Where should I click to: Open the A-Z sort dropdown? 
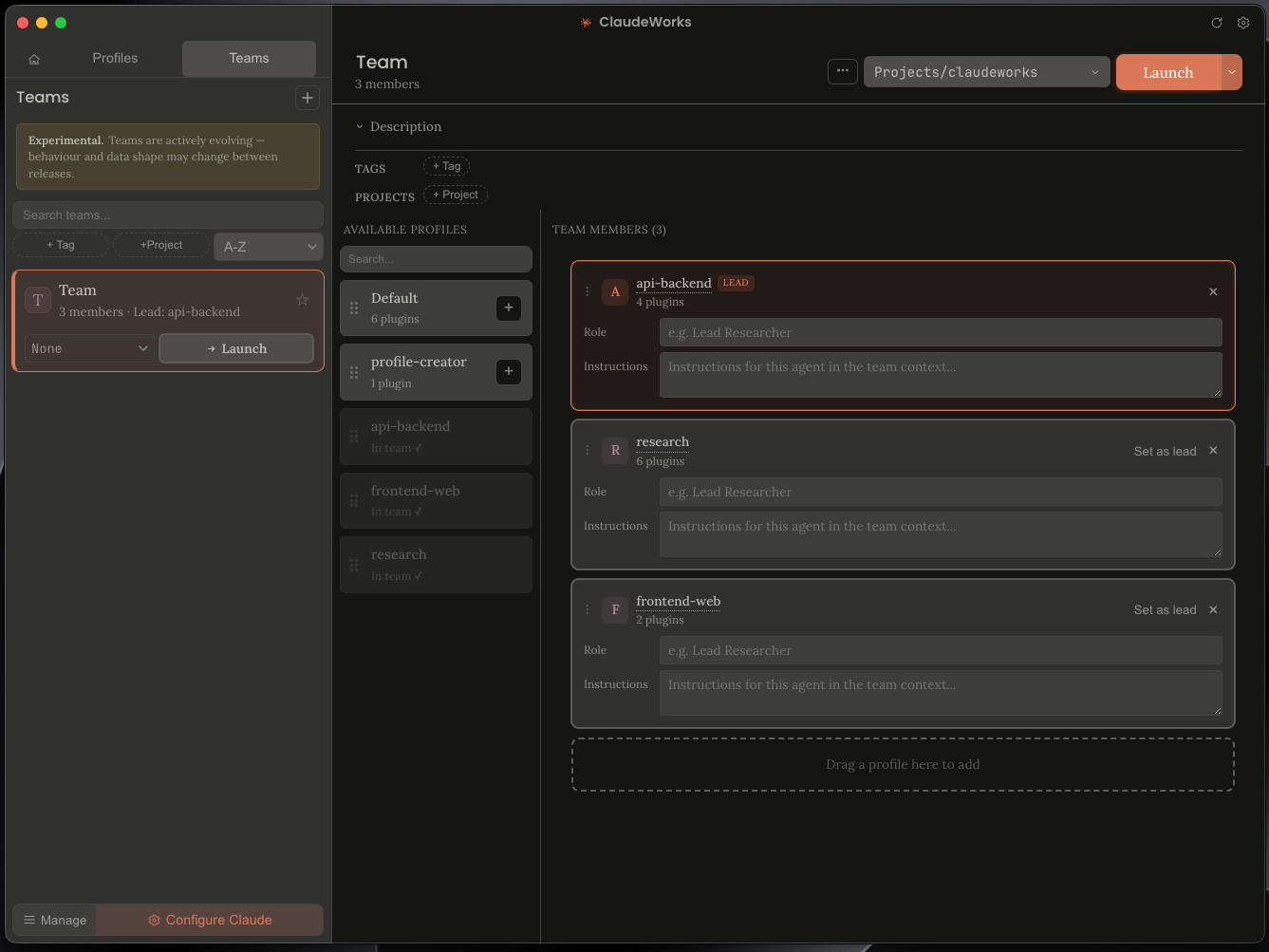[x=268, y=246]
